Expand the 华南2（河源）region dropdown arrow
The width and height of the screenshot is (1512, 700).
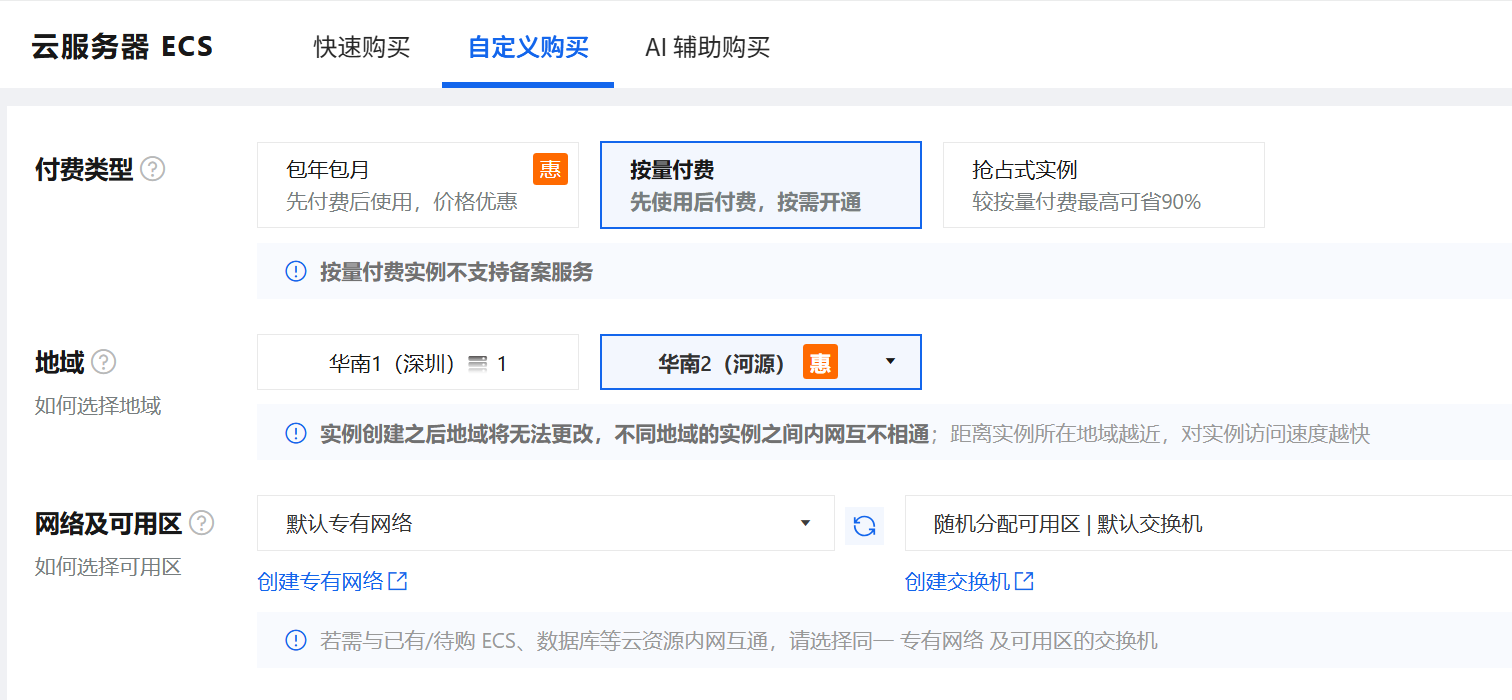tap(891, 362)
